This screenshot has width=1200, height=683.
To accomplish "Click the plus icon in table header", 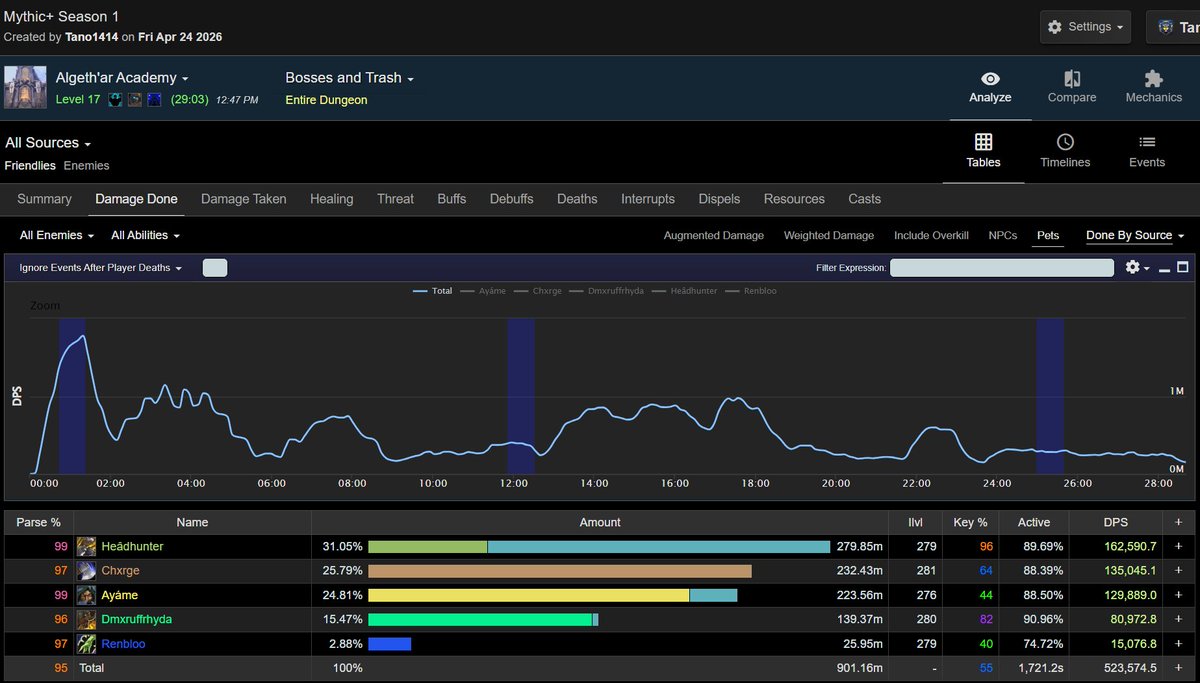I will coord(1178,522).
